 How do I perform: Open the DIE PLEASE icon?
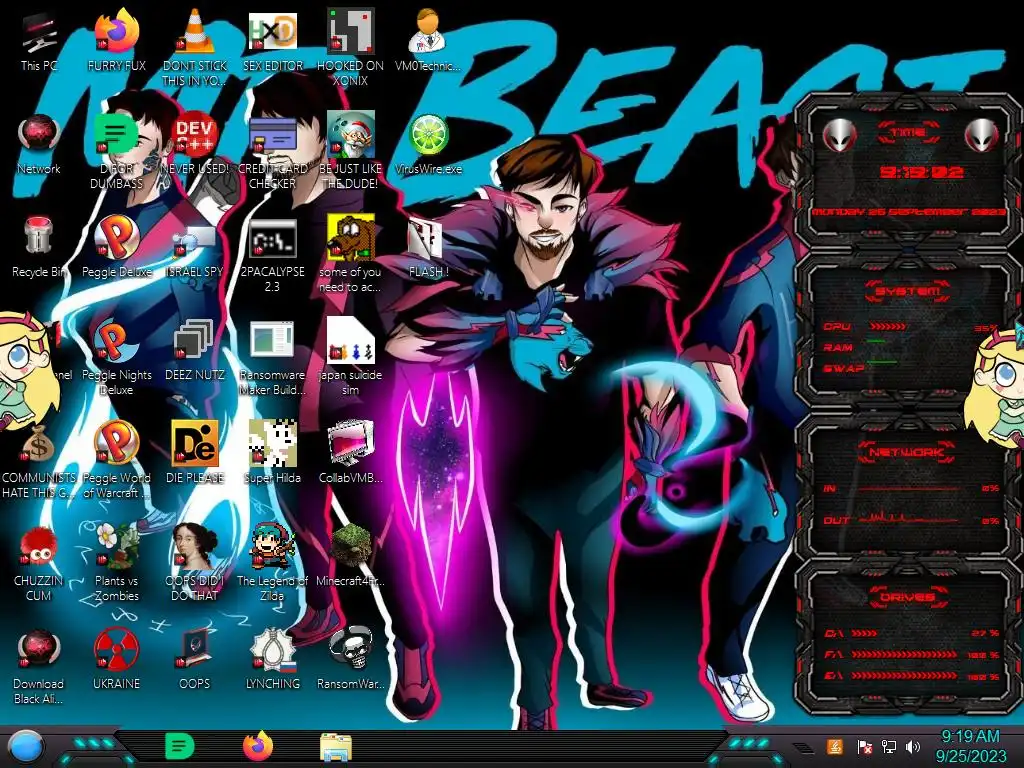pos(195,452)
